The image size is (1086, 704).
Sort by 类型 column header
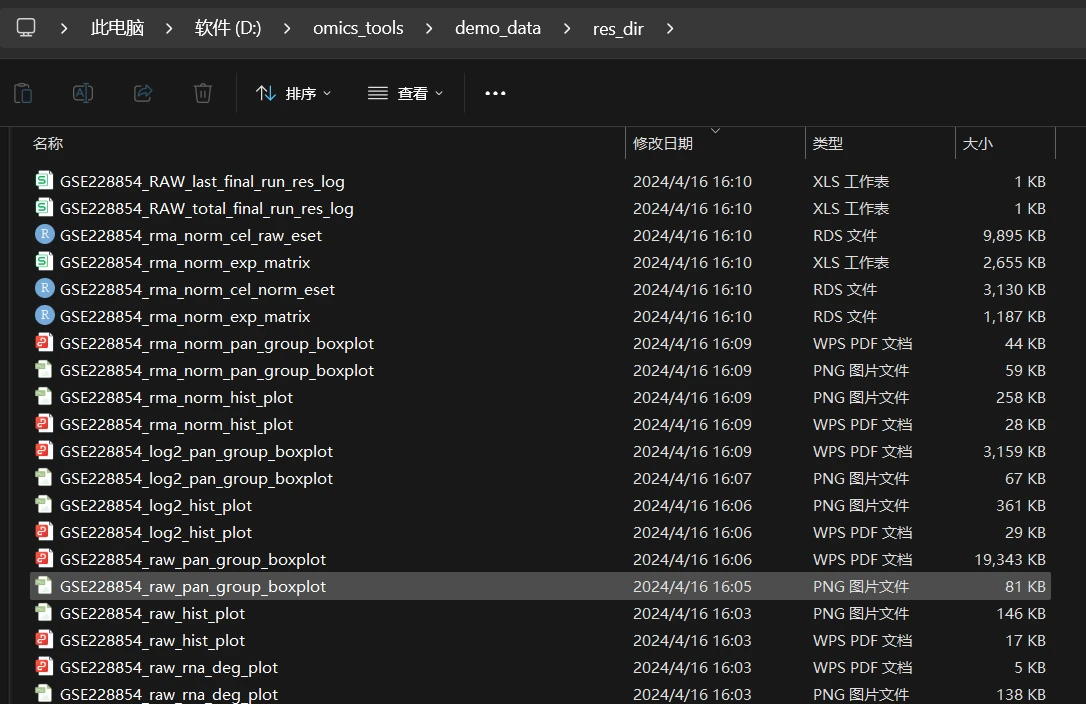click(x=828, y=143)
